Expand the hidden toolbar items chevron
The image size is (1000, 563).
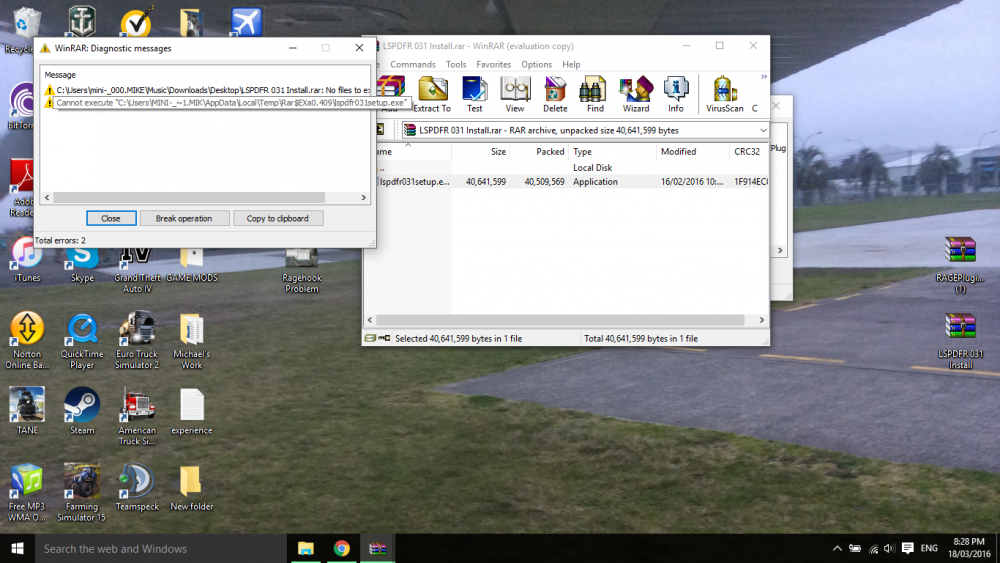[763, 77]
